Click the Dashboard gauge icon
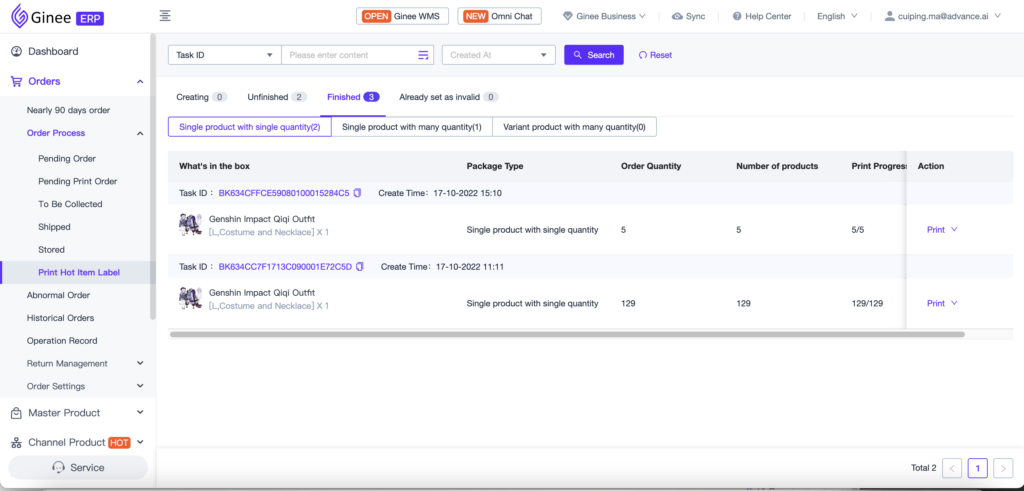This screenshot has height=491, width=1024. (17, 51)
